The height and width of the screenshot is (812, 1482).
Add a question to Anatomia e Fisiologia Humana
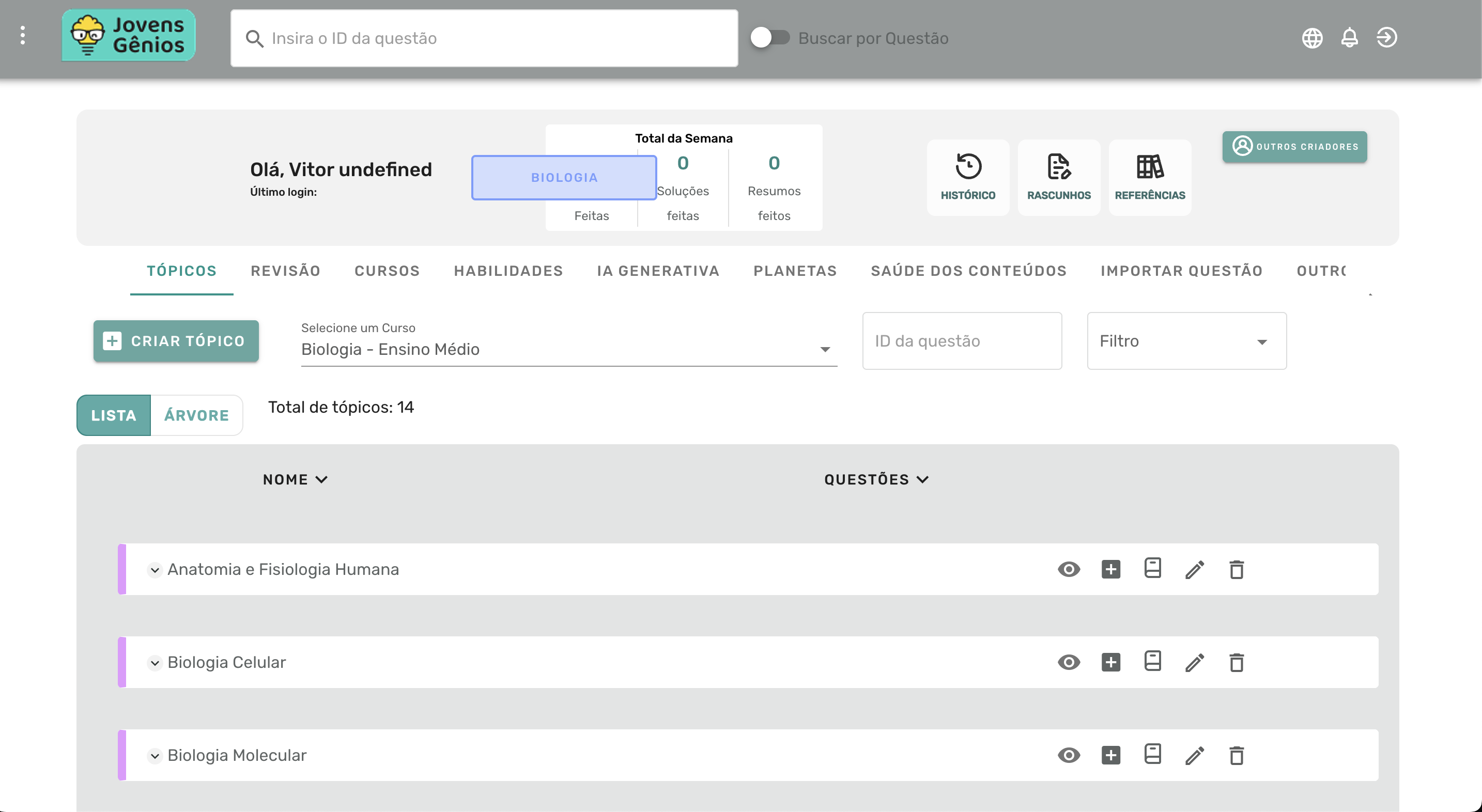pyautogui.click(x=1110, y=569)
